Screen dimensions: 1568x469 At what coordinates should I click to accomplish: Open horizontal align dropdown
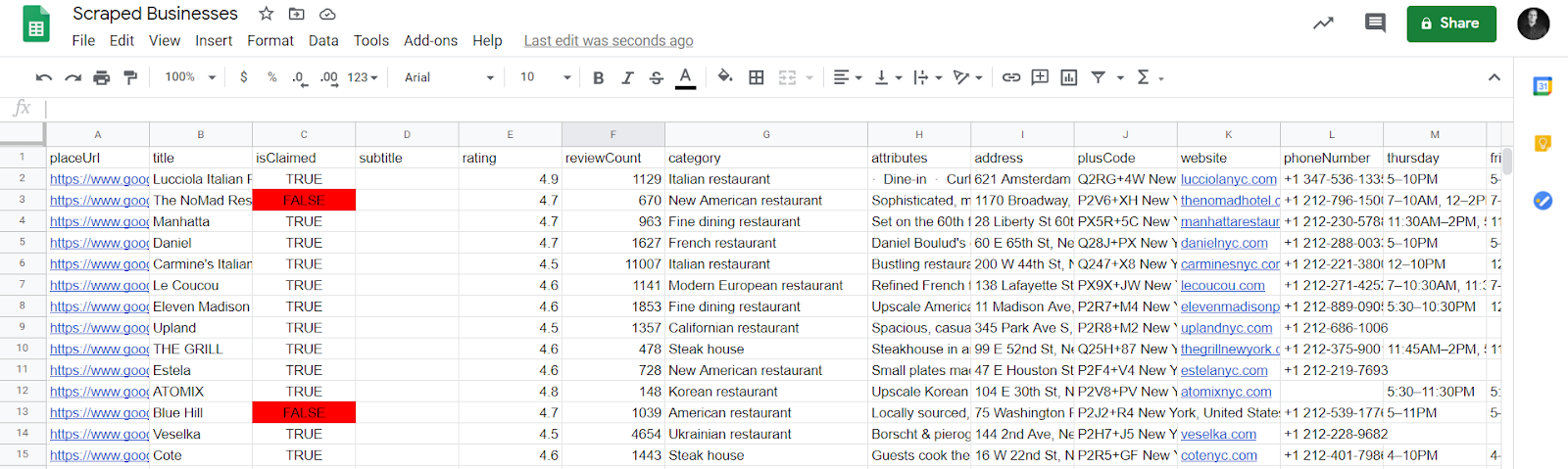click(847, 77)
